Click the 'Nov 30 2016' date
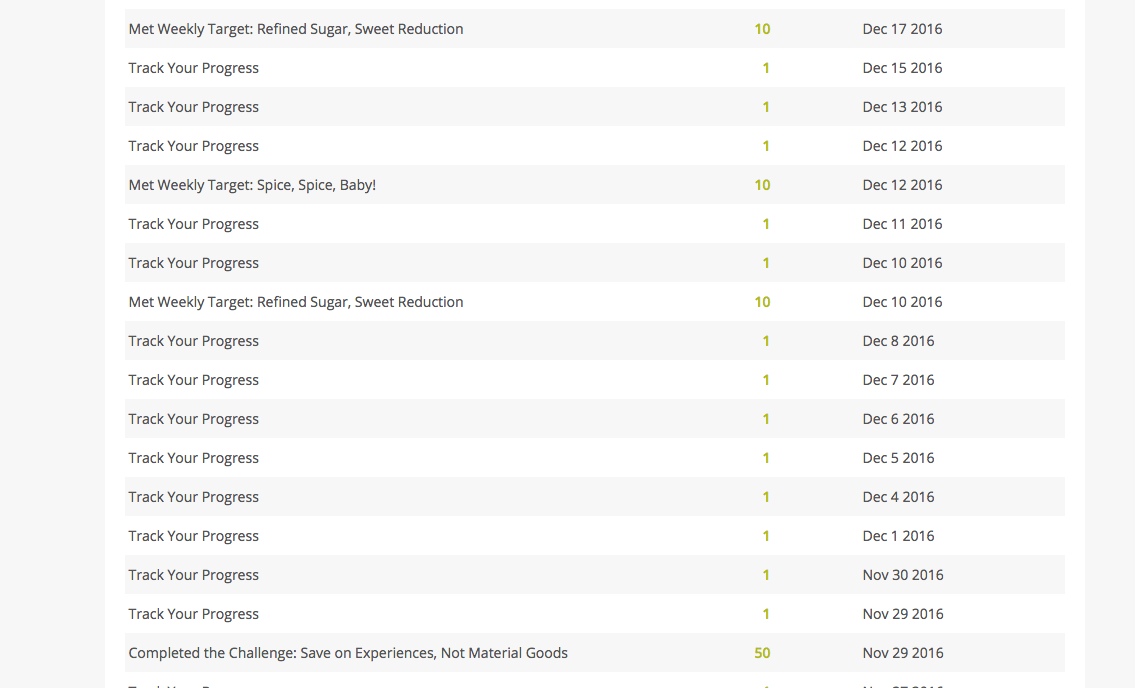 903,576
